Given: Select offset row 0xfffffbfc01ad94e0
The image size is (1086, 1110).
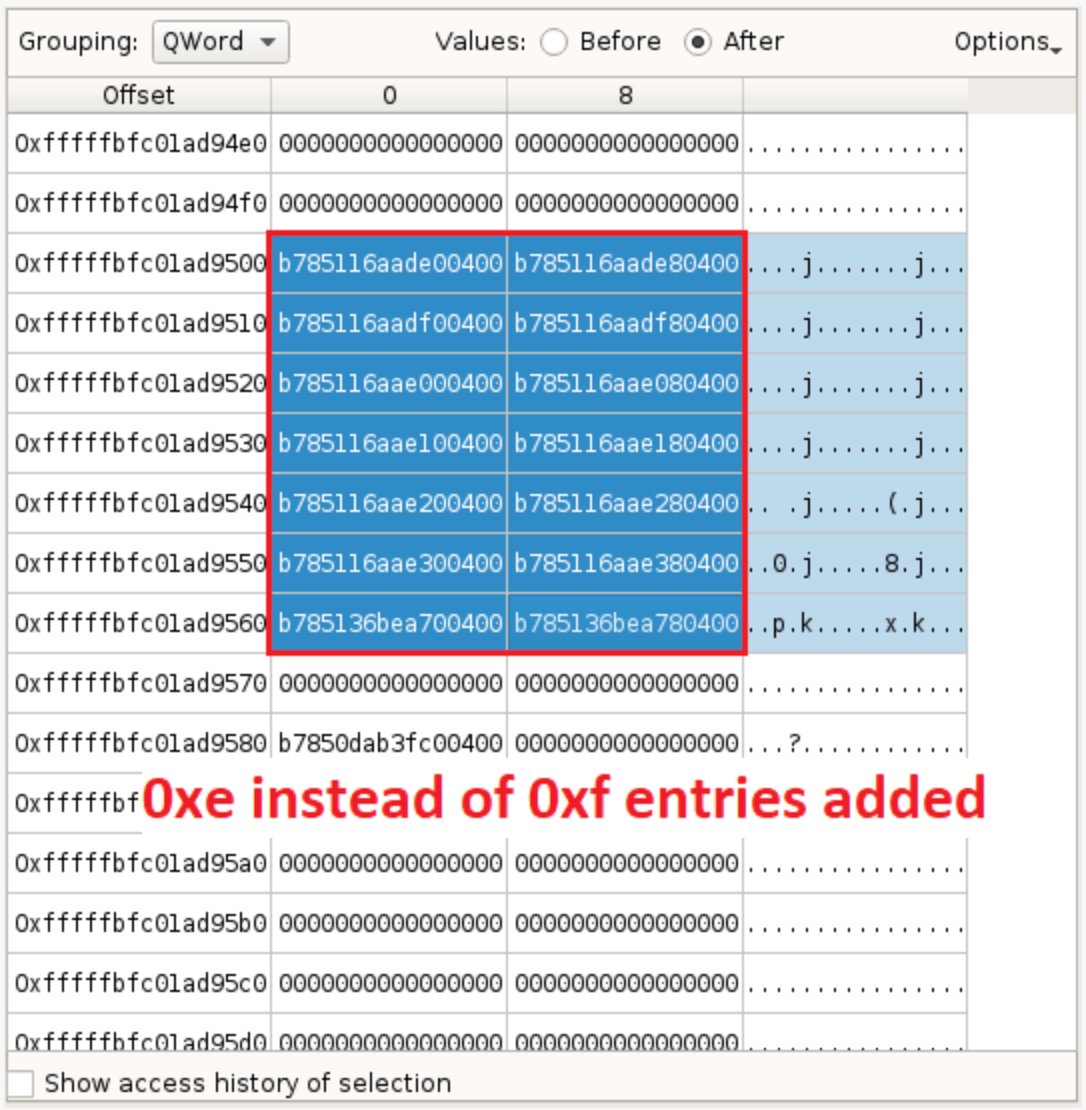Looking at the screenshot, I should click(140, 144).
